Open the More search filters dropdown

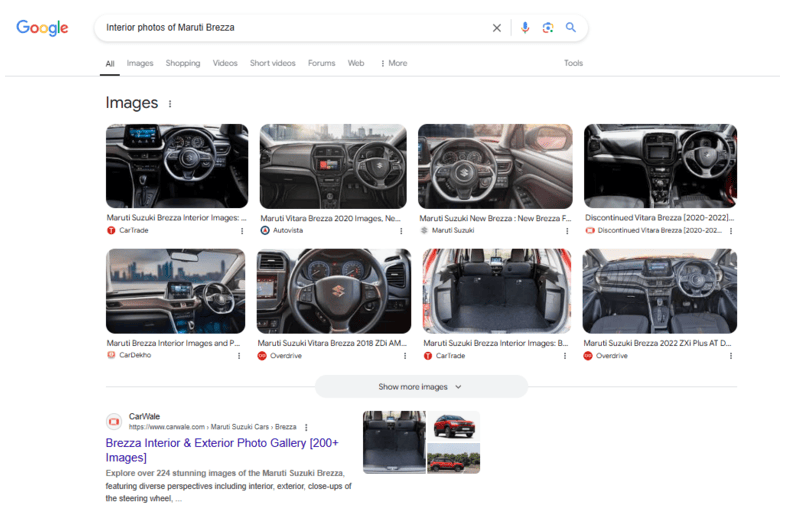pos(393,63)
